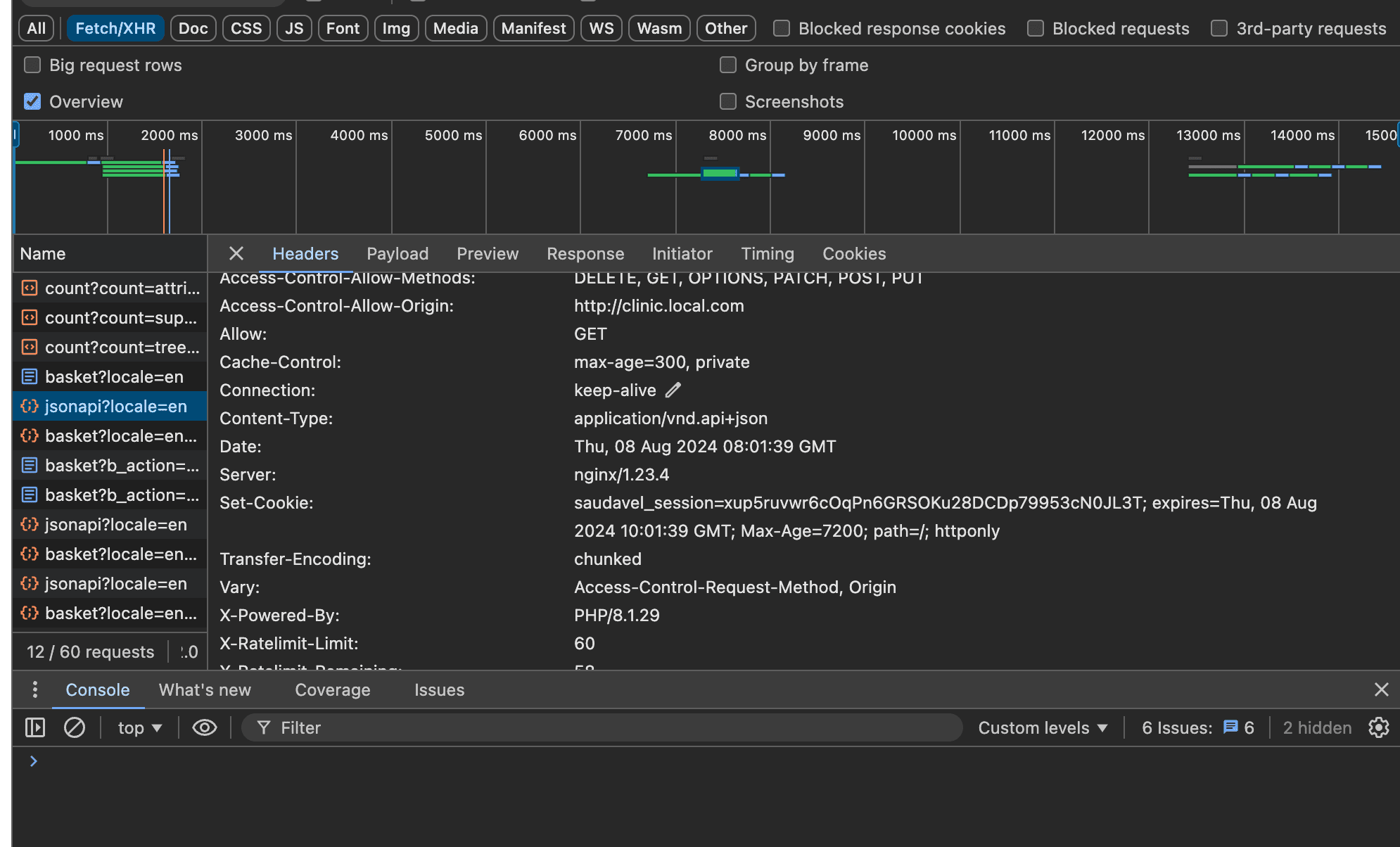This screenshot has height=847, width=1400.
Task: Click the 6 Issues link
Action: tap(1198, 727)
